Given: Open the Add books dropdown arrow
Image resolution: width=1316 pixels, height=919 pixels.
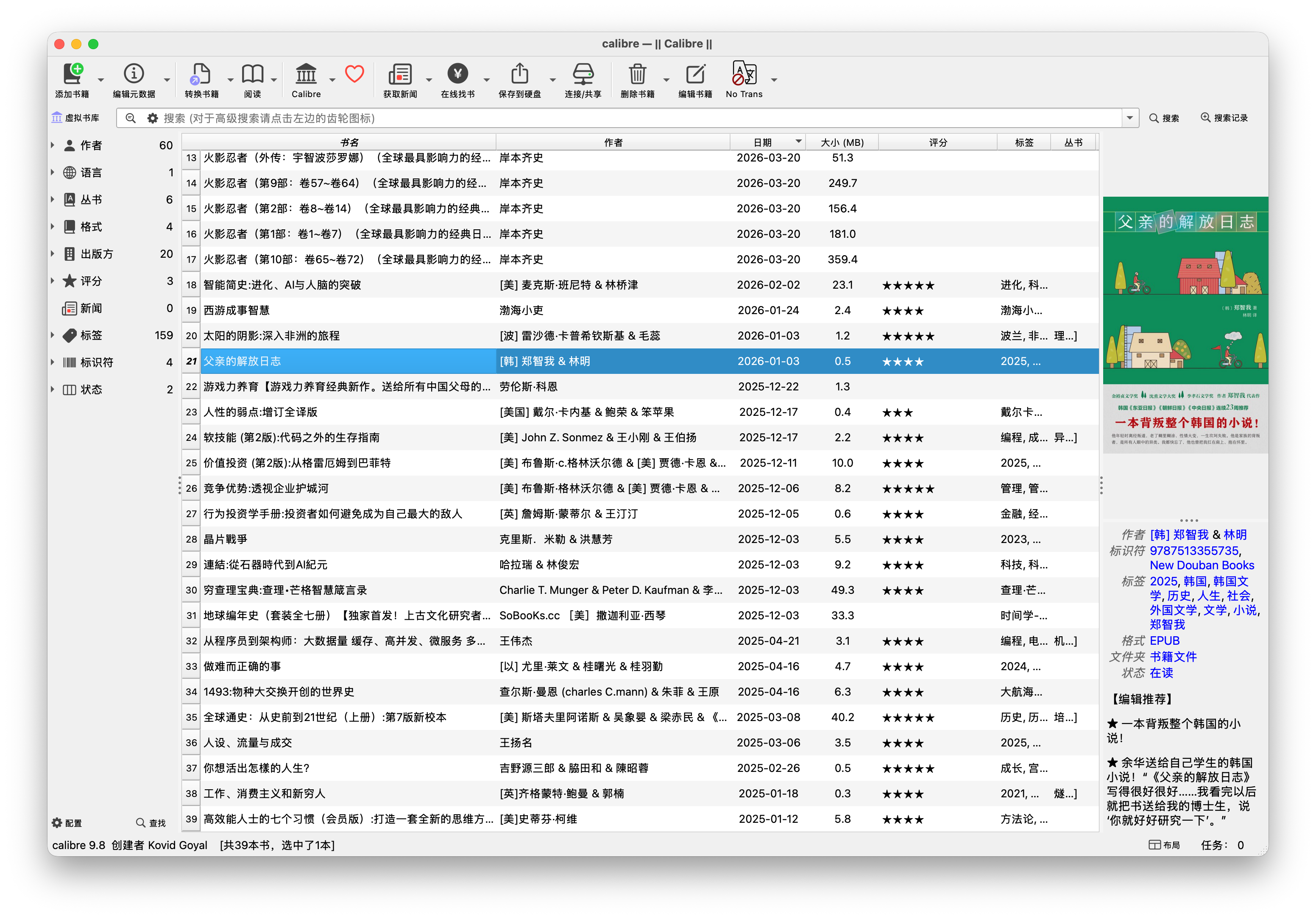Looking at the screenshot, I should click(101, 80).
